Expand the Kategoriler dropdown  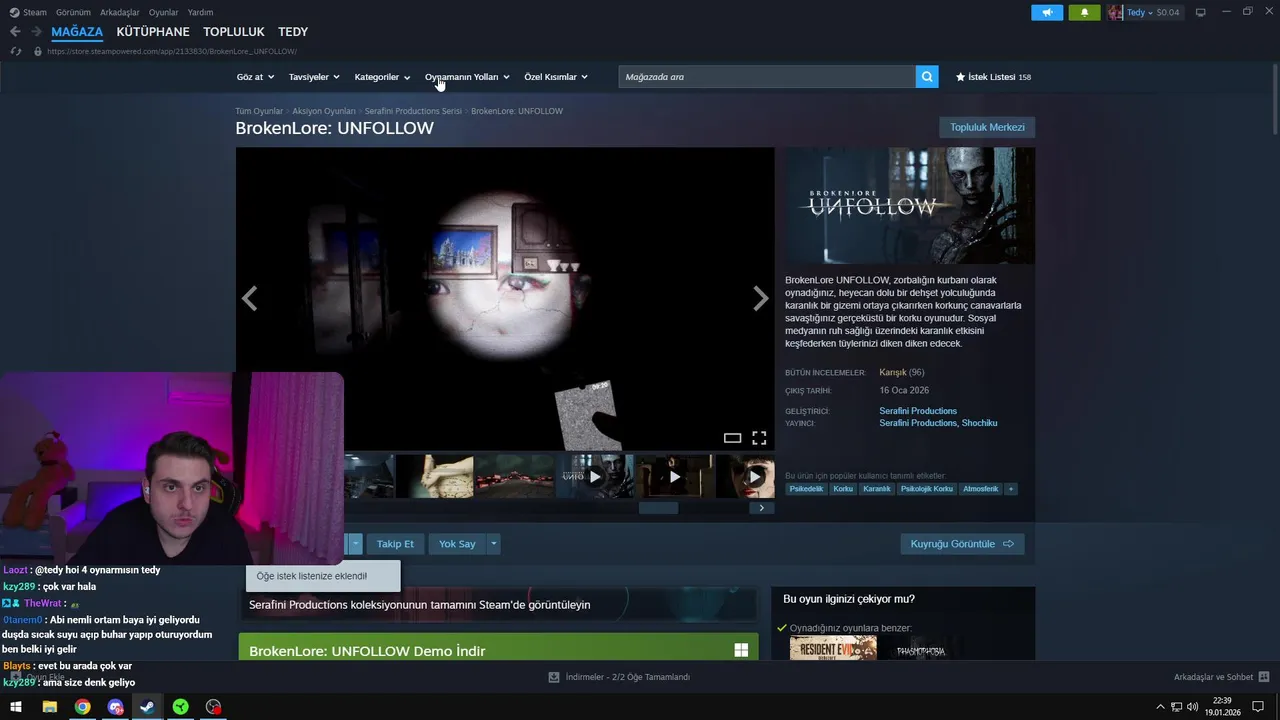[382, 77]
